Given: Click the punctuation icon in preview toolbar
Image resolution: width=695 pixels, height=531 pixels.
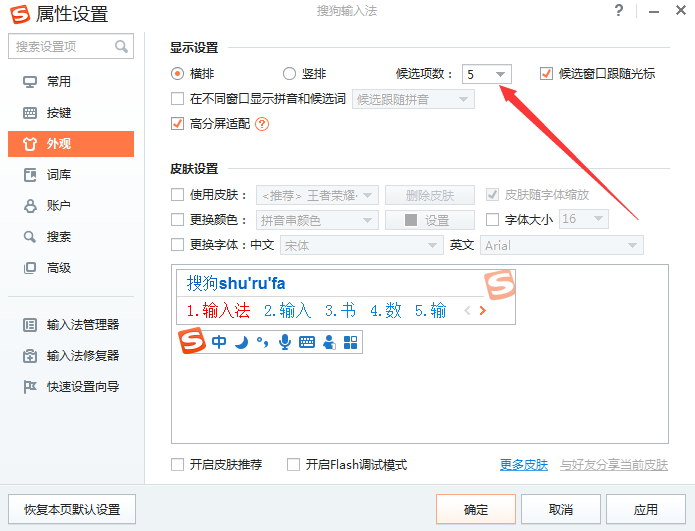Looking at the screenshot, I should [x=262, y=342].
